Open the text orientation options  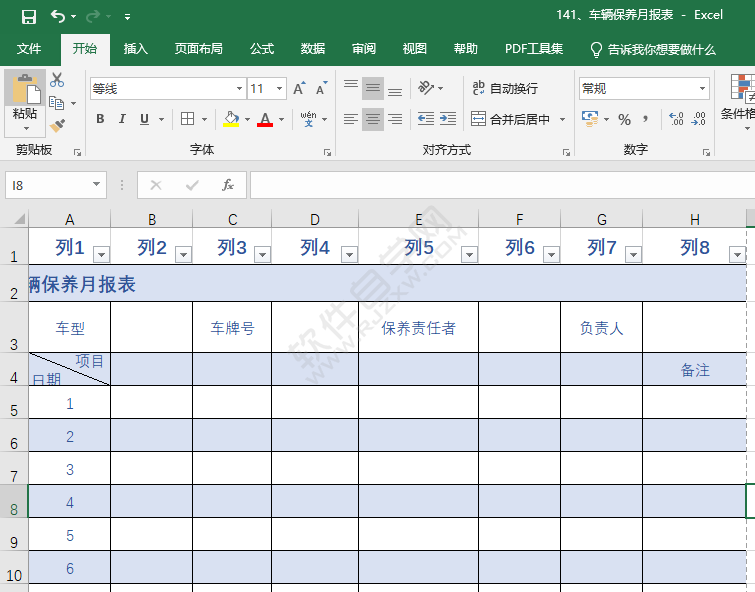coord(430,88)
